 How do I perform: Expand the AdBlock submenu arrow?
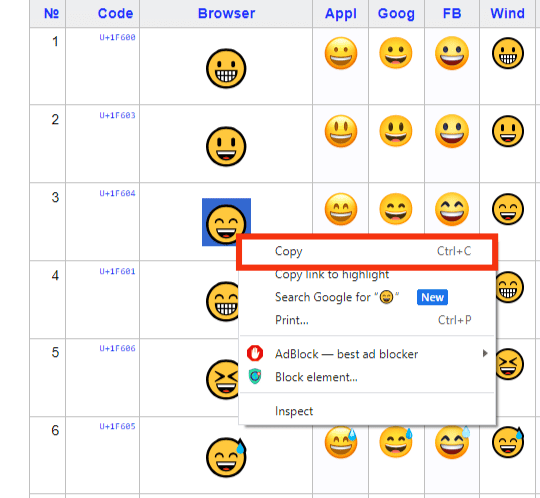click(x=485, y=353)
